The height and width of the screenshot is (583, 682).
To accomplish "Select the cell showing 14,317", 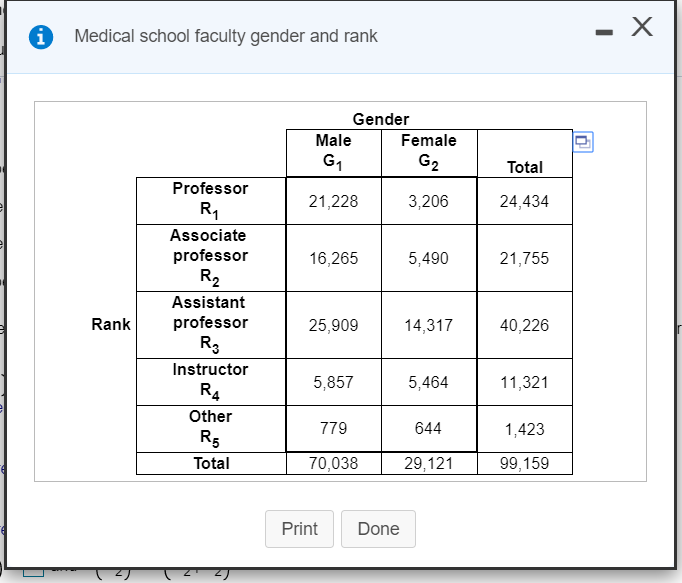I will tap(429, 325).
